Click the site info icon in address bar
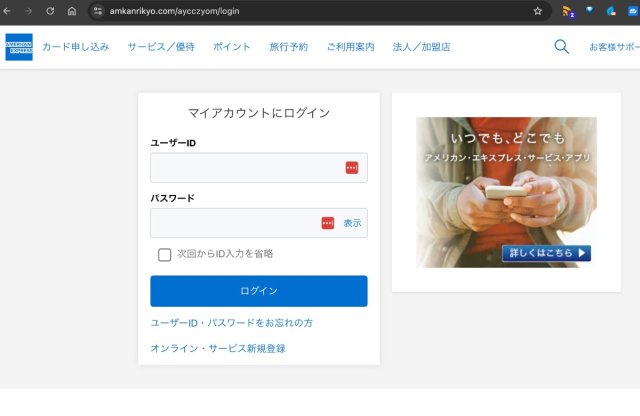The width and height of the screenshot is (640, 416). 98,11
